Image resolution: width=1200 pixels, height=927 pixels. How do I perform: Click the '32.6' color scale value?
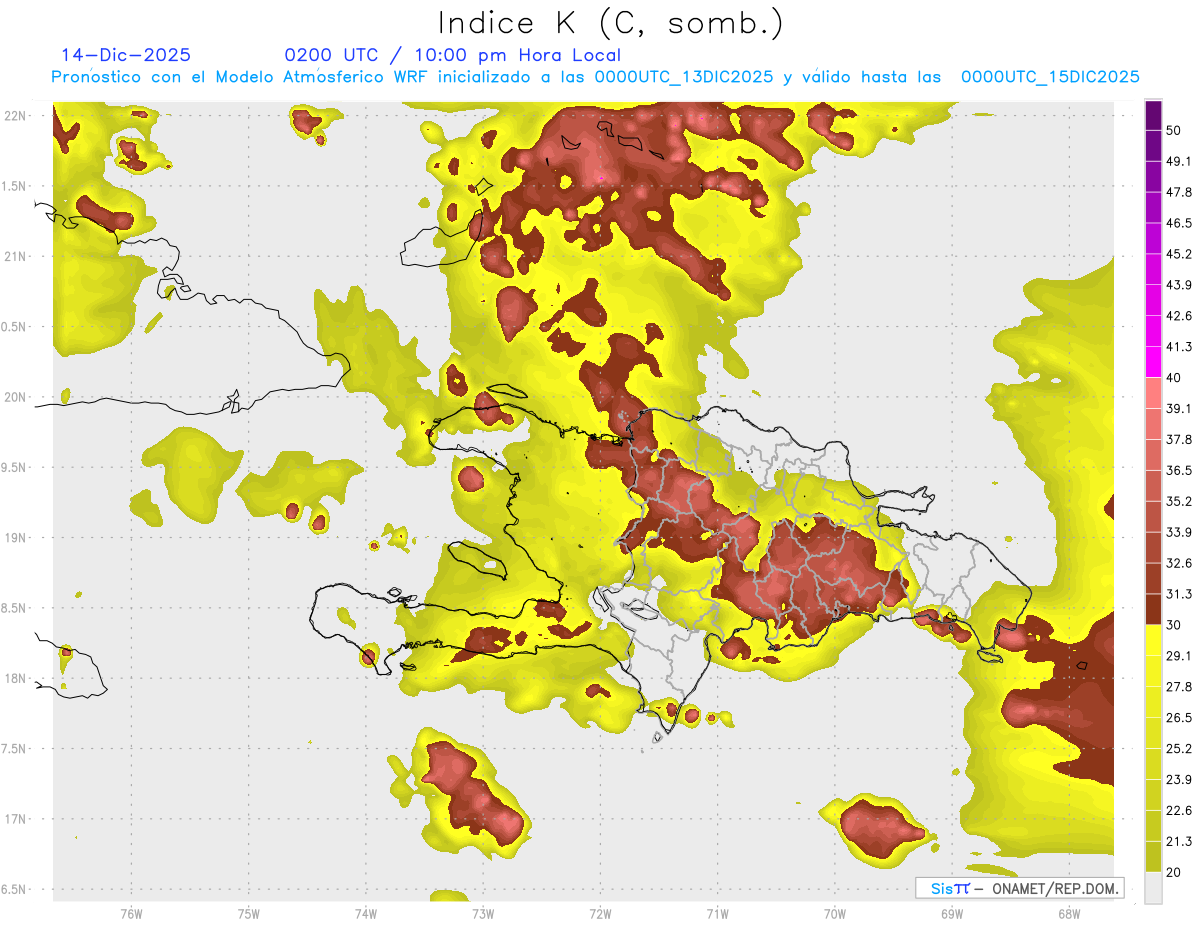pyautogui.click(x=1179, y=563)
